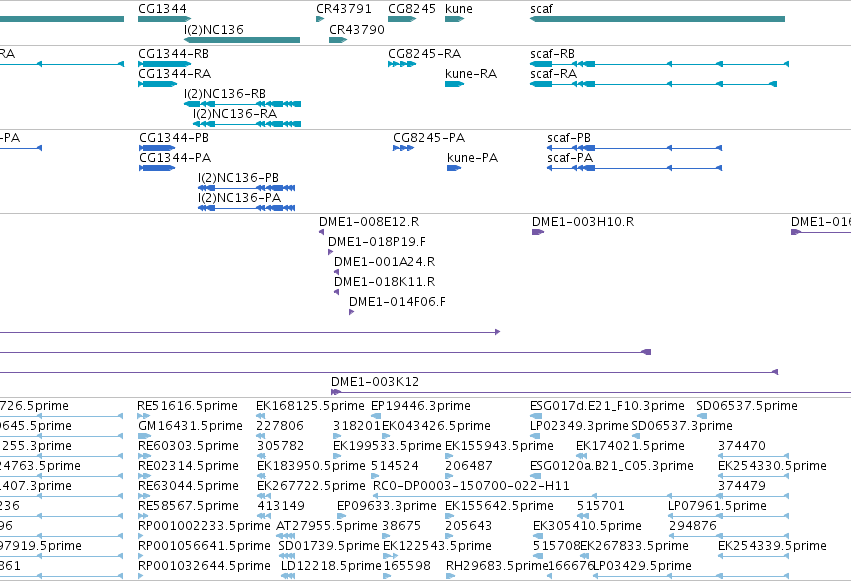851x581 pixels.
Task: Click the CR43790 gene label
Action: point(357,29)
